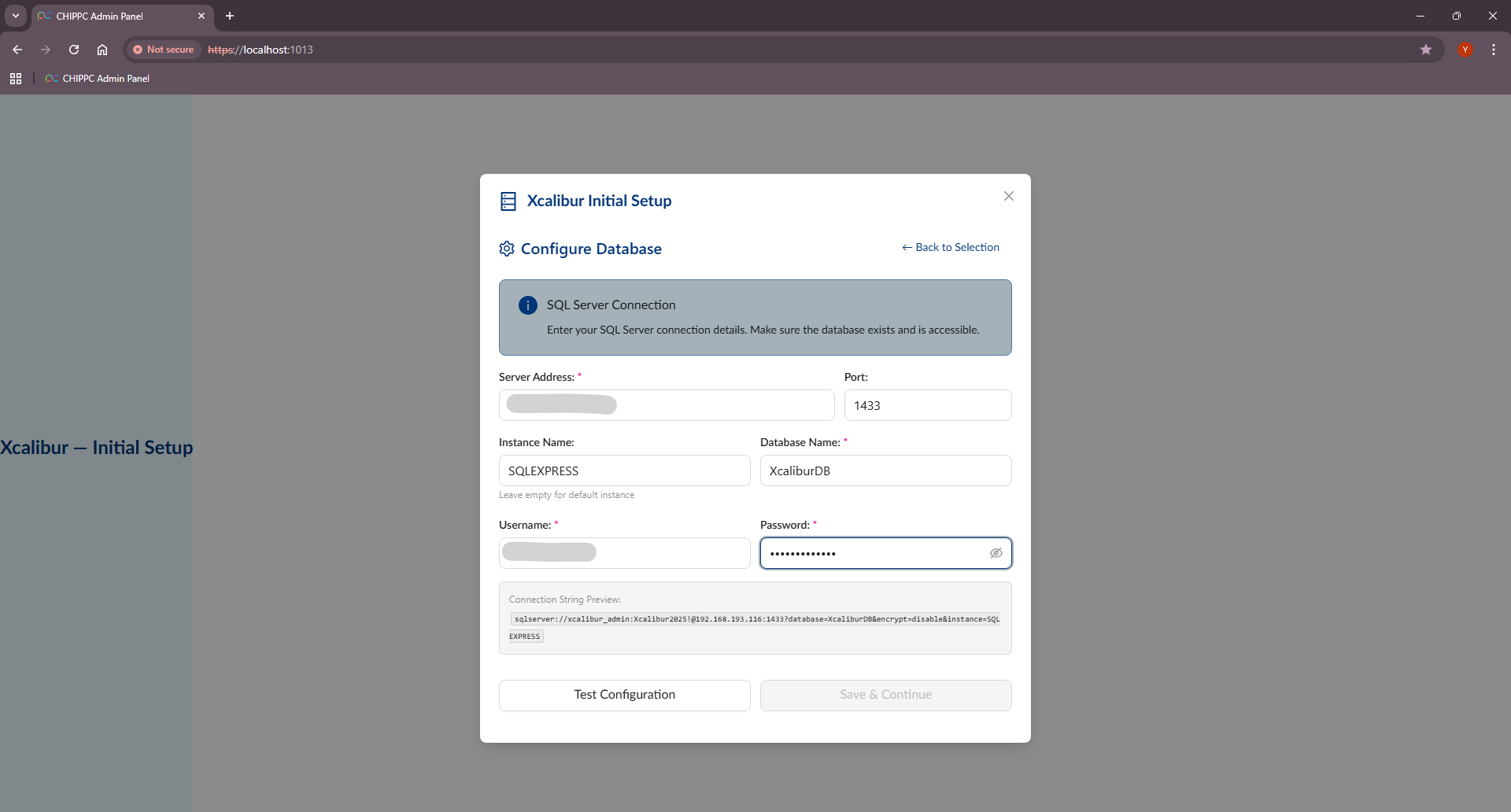The image size is (1511, 812).
Task: View the Not secure site information
Action: [x=163, y=50]
